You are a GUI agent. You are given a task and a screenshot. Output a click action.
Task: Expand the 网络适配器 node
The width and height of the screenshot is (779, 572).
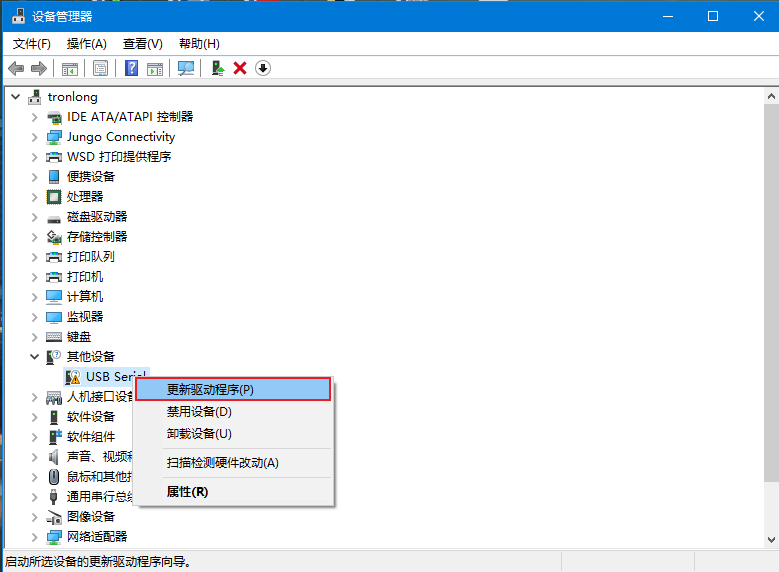point(34,537)
